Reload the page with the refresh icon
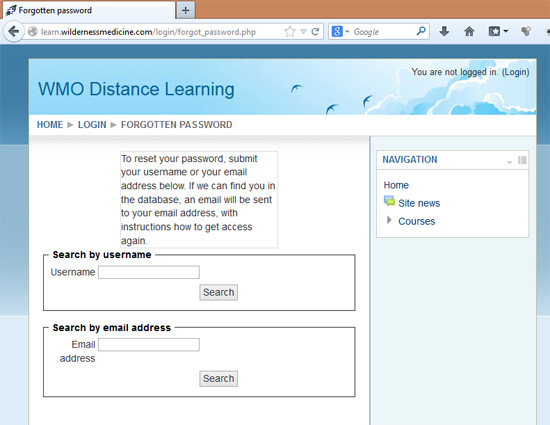The height and width of the screenshot is (425, 550). pos(315,32)
